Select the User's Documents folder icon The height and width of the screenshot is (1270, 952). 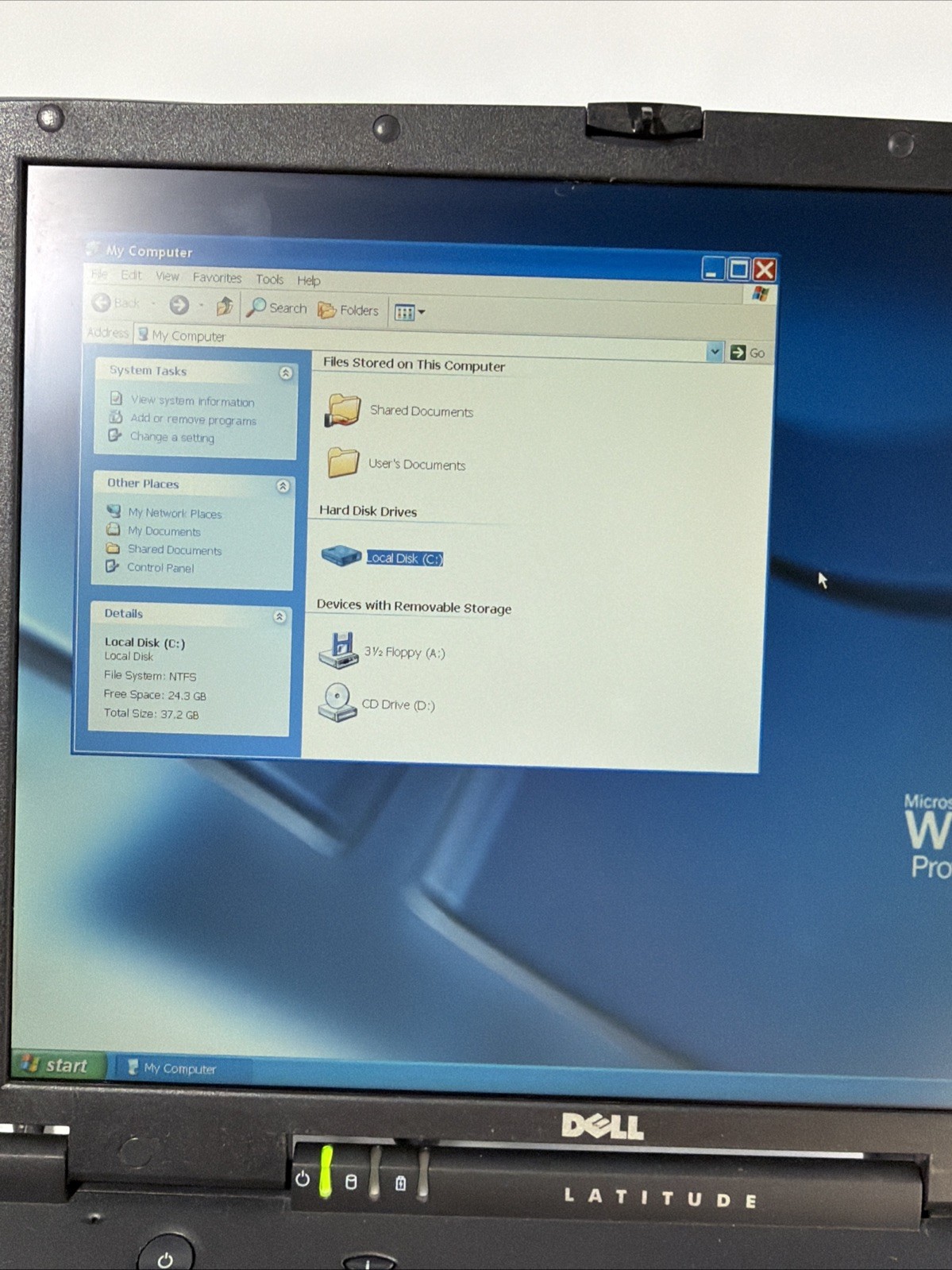[x=343, y=462]
